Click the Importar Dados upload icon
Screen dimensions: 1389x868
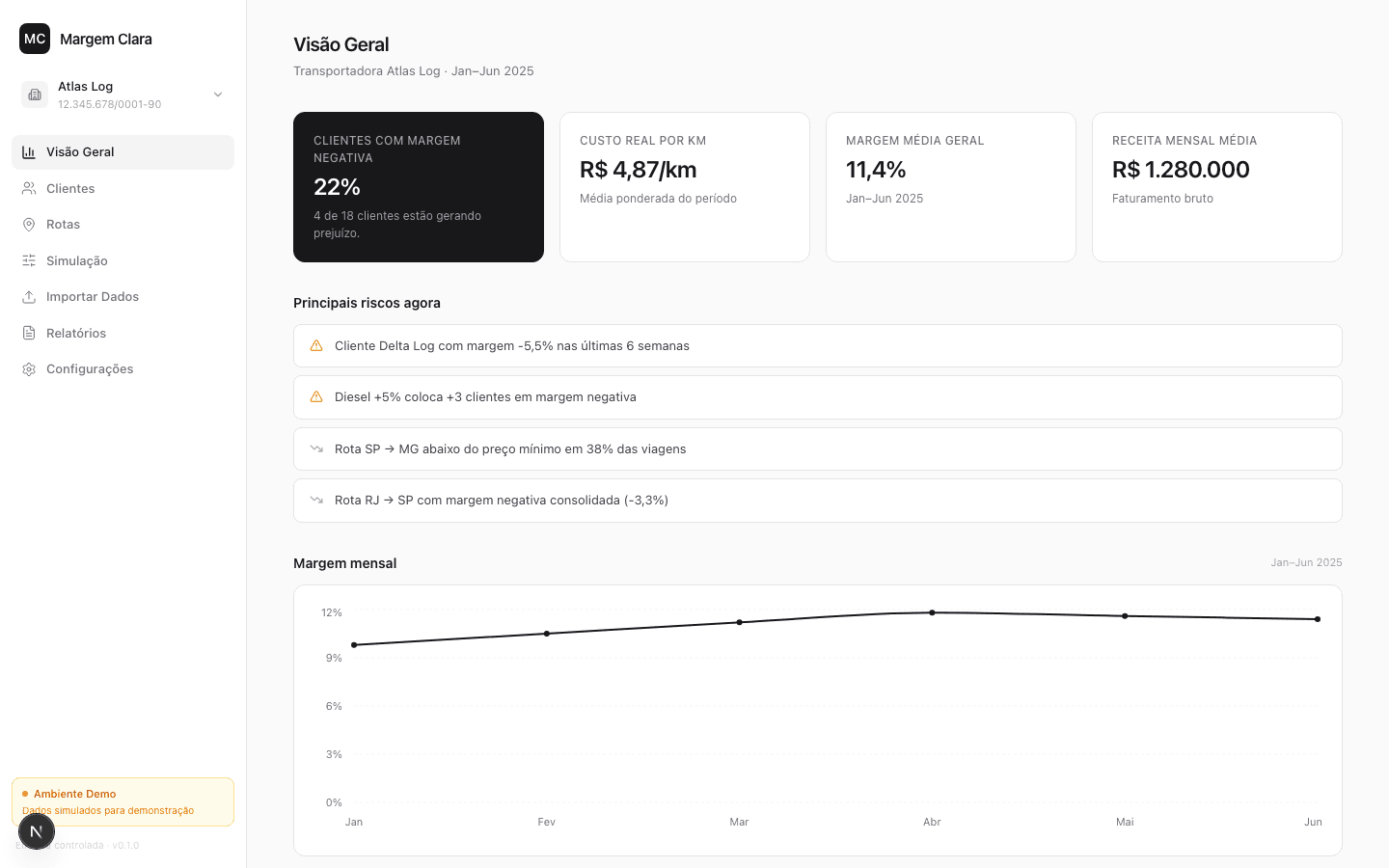[29, 297]
